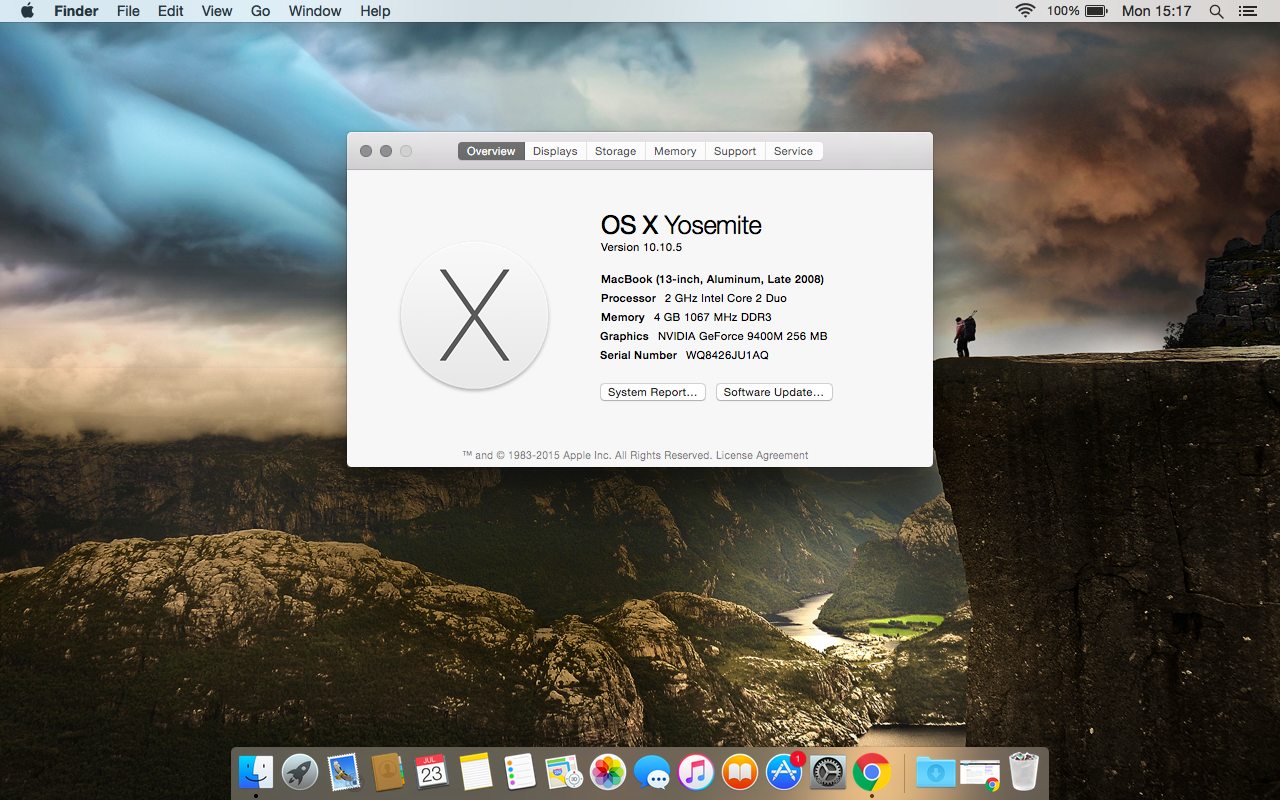Open Photos app in Dock

pyautogui.click(x=608, y=772)
